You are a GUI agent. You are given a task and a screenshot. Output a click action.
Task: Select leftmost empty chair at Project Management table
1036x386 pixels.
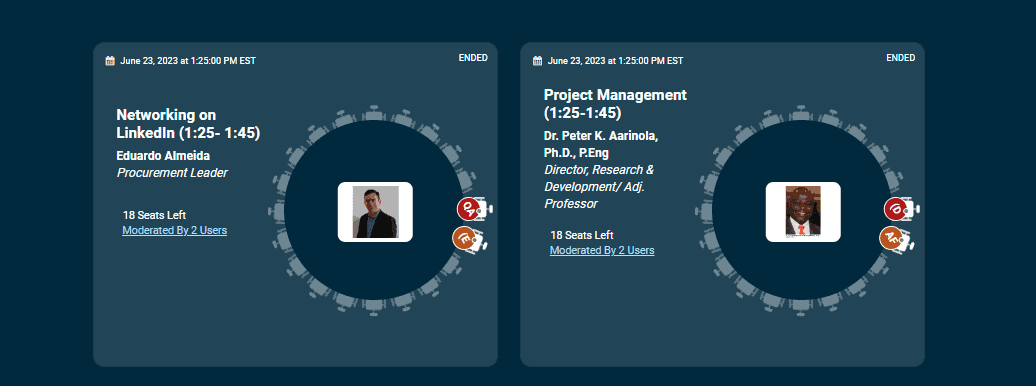tap(703, 210)
